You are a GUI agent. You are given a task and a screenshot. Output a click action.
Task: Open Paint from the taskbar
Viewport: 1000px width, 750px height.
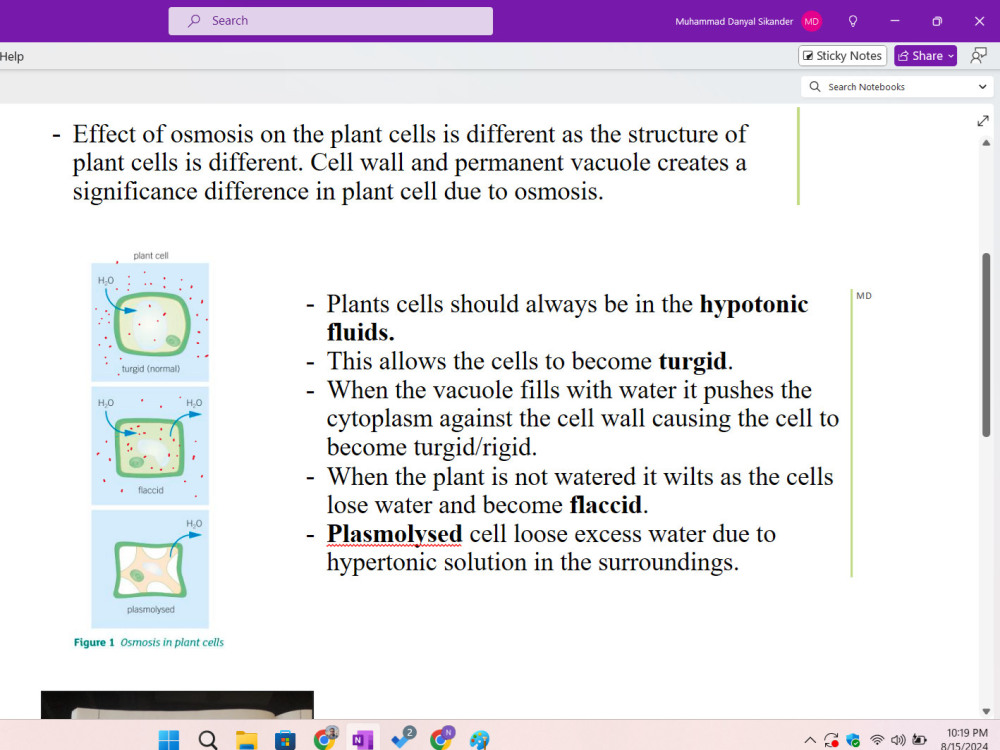tap(480, 740)
